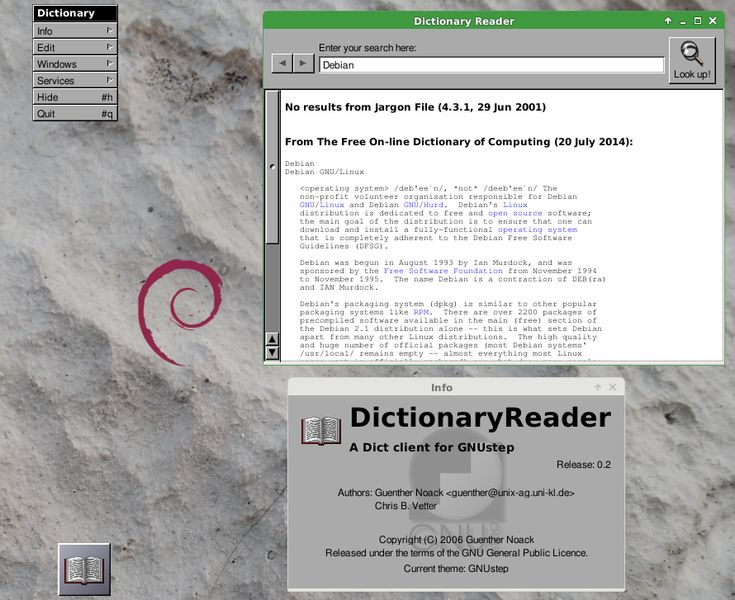The height and width of the screenshot is (600, 735).
Task: Click the Dictionary menu title bar
Action: (75, 13)
